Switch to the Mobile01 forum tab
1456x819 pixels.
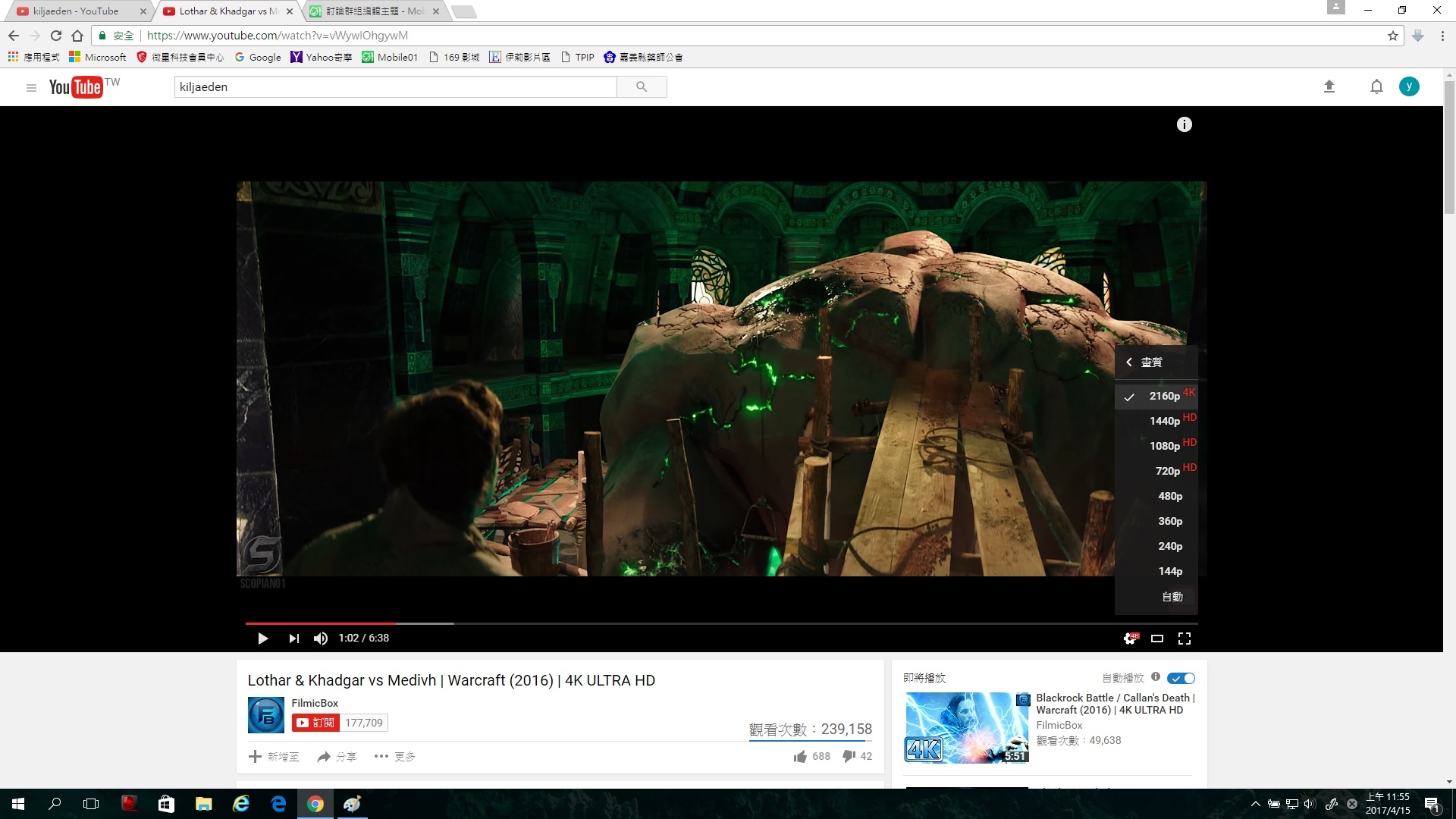tap(375, 11)
